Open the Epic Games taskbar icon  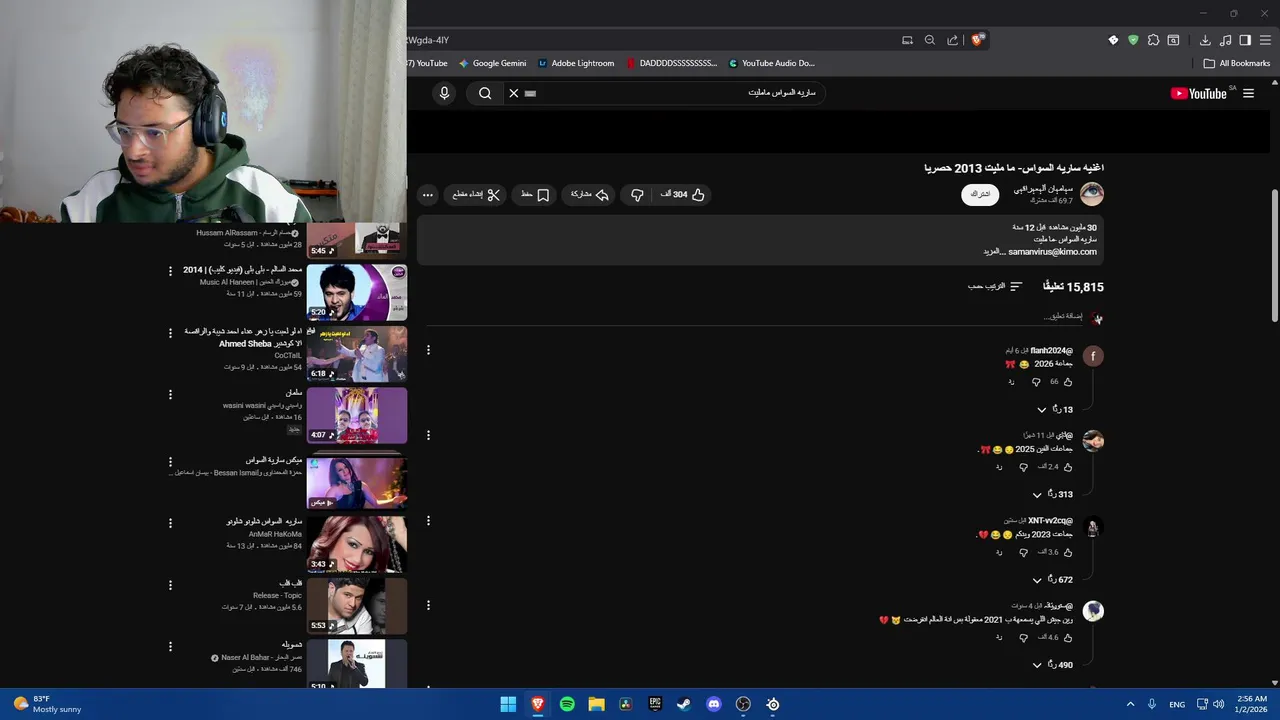click(x=655, y=704)
